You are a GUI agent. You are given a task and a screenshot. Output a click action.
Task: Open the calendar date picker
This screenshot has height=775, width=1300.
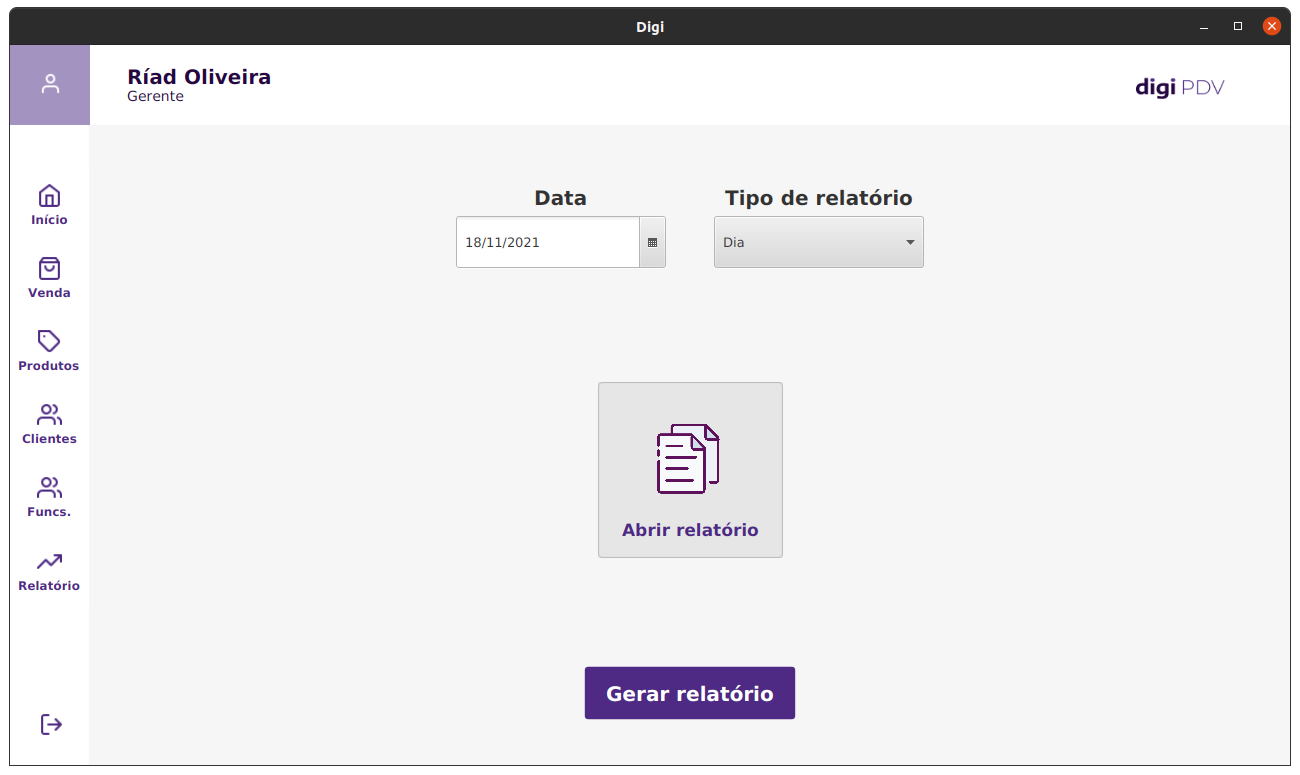[652, 242]
